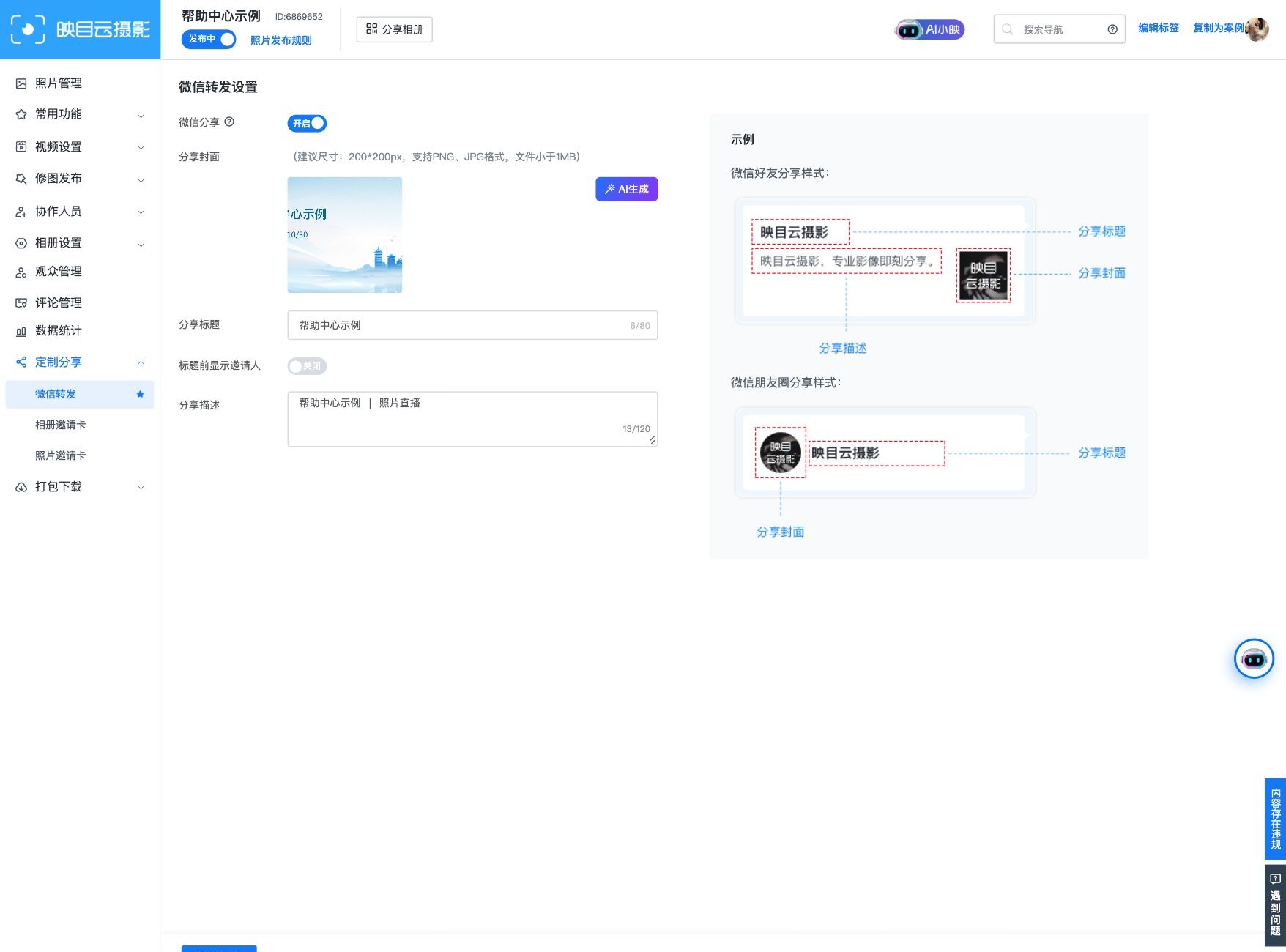Click the 相册设置 gear icon
Viewport: 1286px width, 952px height.
pos(21,243)
